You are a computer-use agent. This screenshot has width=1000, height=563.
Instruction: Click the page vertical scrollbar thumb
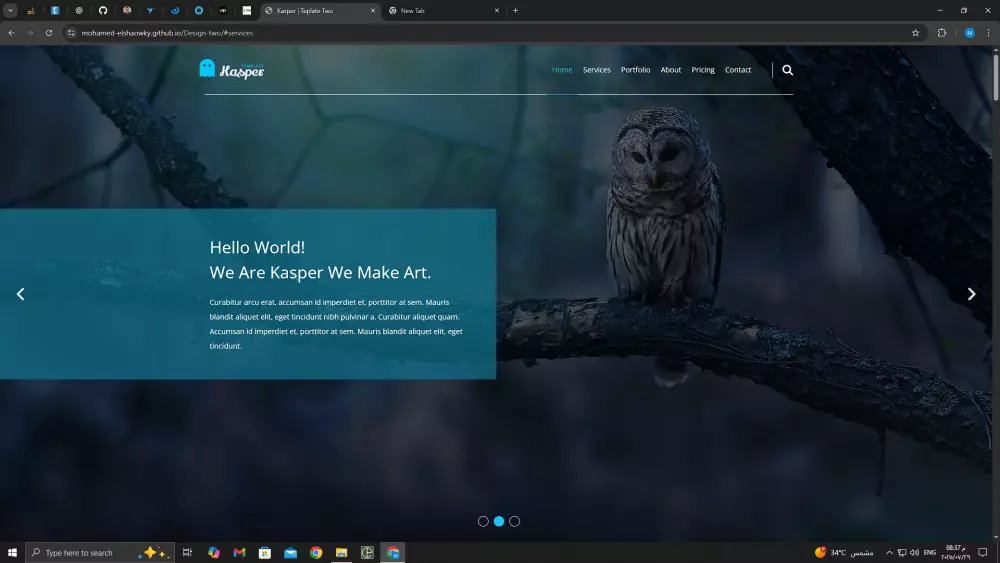pyautogui.click(x=996, y=78)
